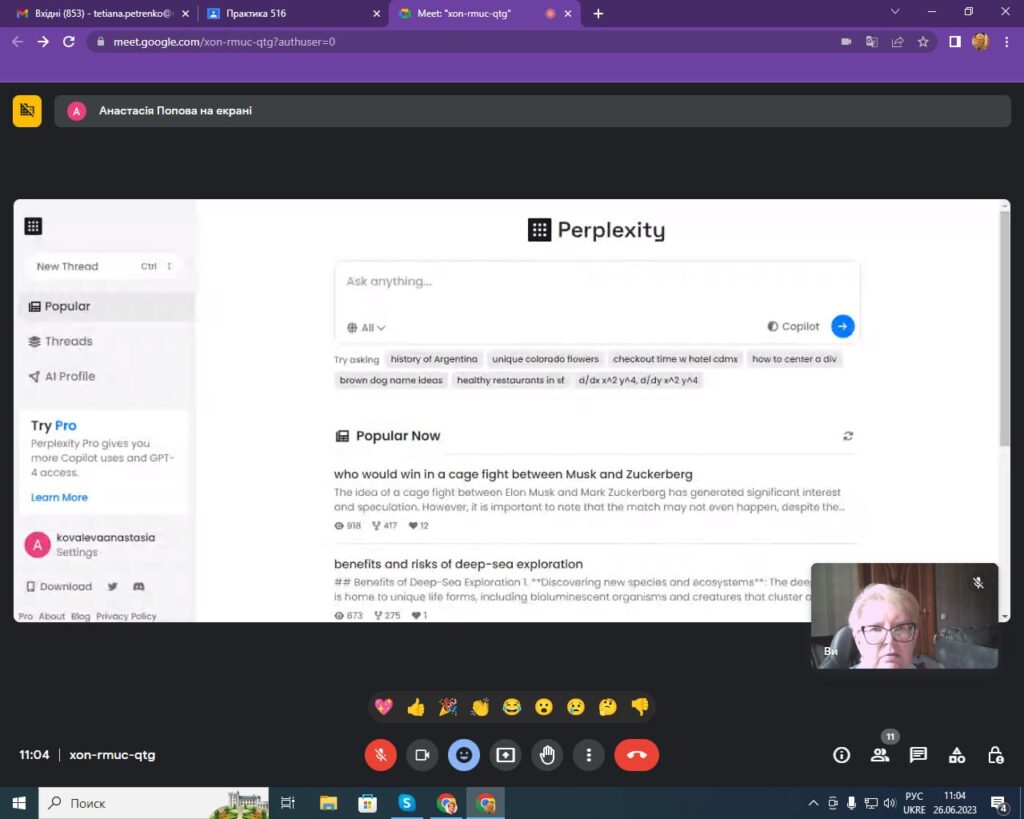Open the activities panel icon
The image size is (1024, 819).
(957, 755)
